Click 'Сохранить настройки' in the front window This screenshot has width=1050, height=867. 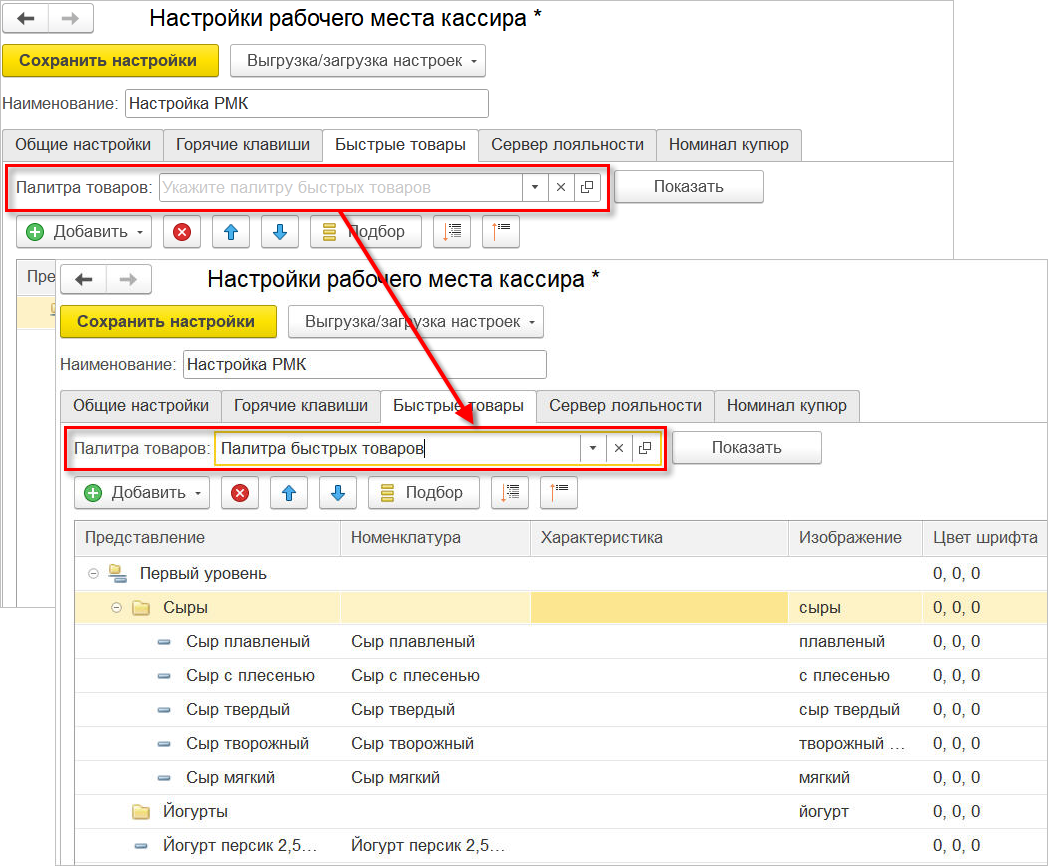[166, 322]
